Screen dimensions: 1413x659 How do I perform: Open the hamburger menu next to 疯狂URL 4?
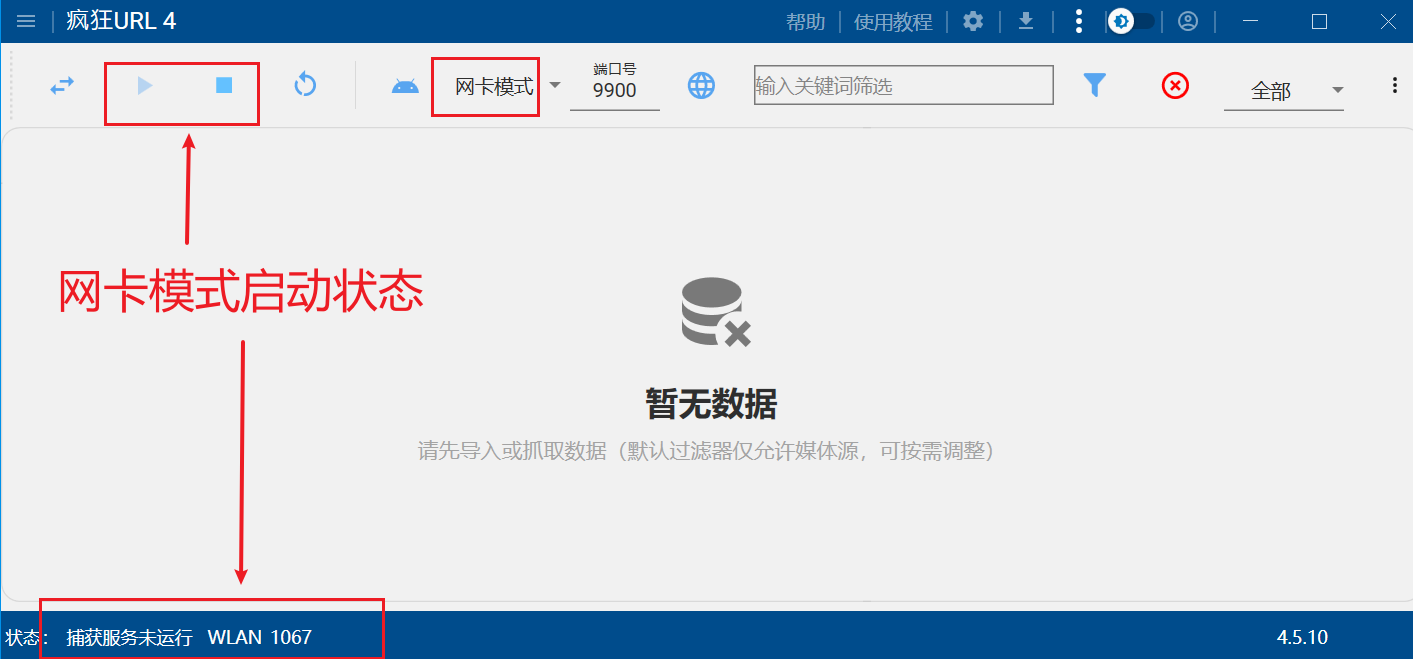coord(26,21)
